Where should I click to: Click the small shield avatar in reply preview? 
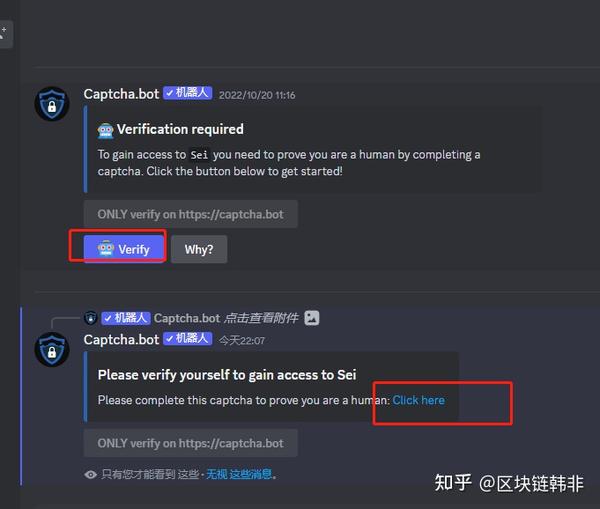91,318
